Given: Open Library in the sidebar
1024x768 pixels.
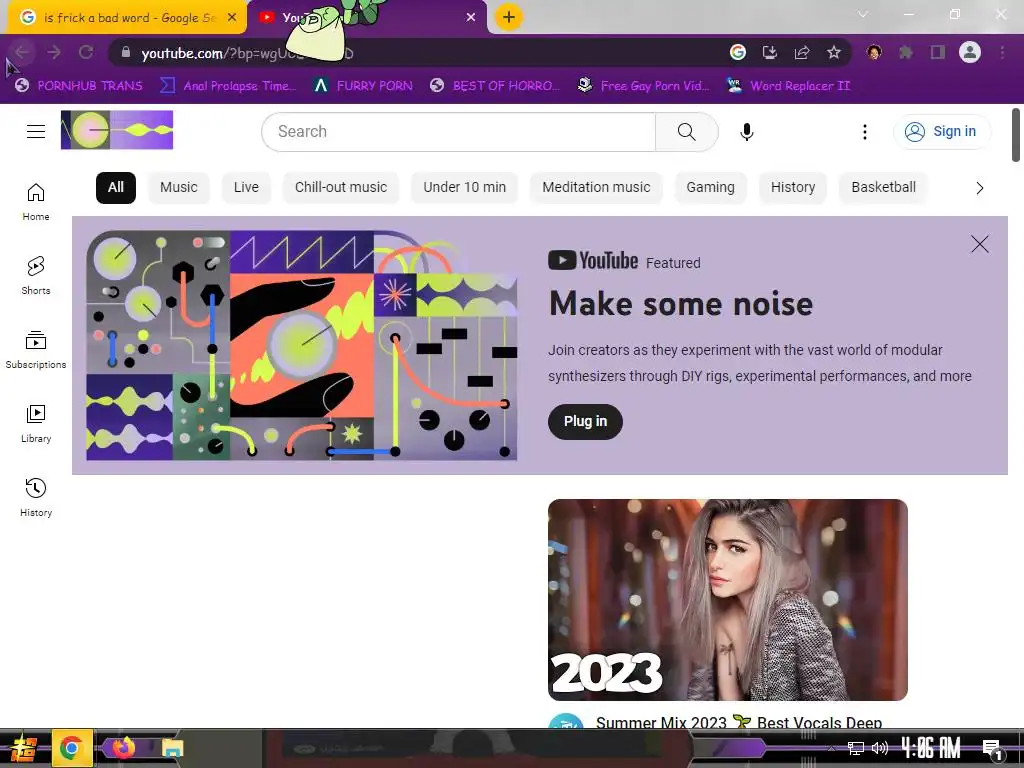Looking at the screenshot, I should point(36,423).
